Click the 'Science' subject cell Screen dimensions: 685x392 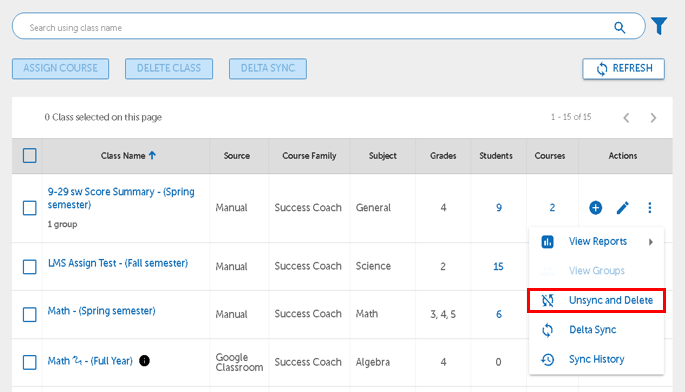click(x=373, y=266)
